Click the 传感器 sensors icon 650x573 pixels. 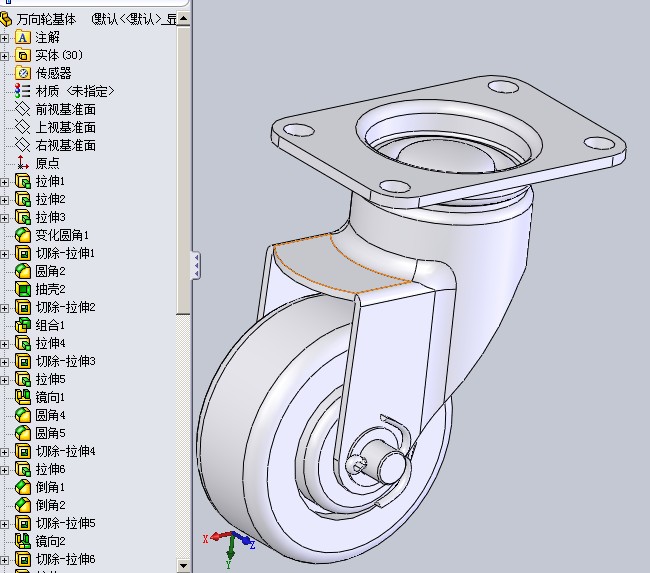pyautogui.click(x=23, y=73)
